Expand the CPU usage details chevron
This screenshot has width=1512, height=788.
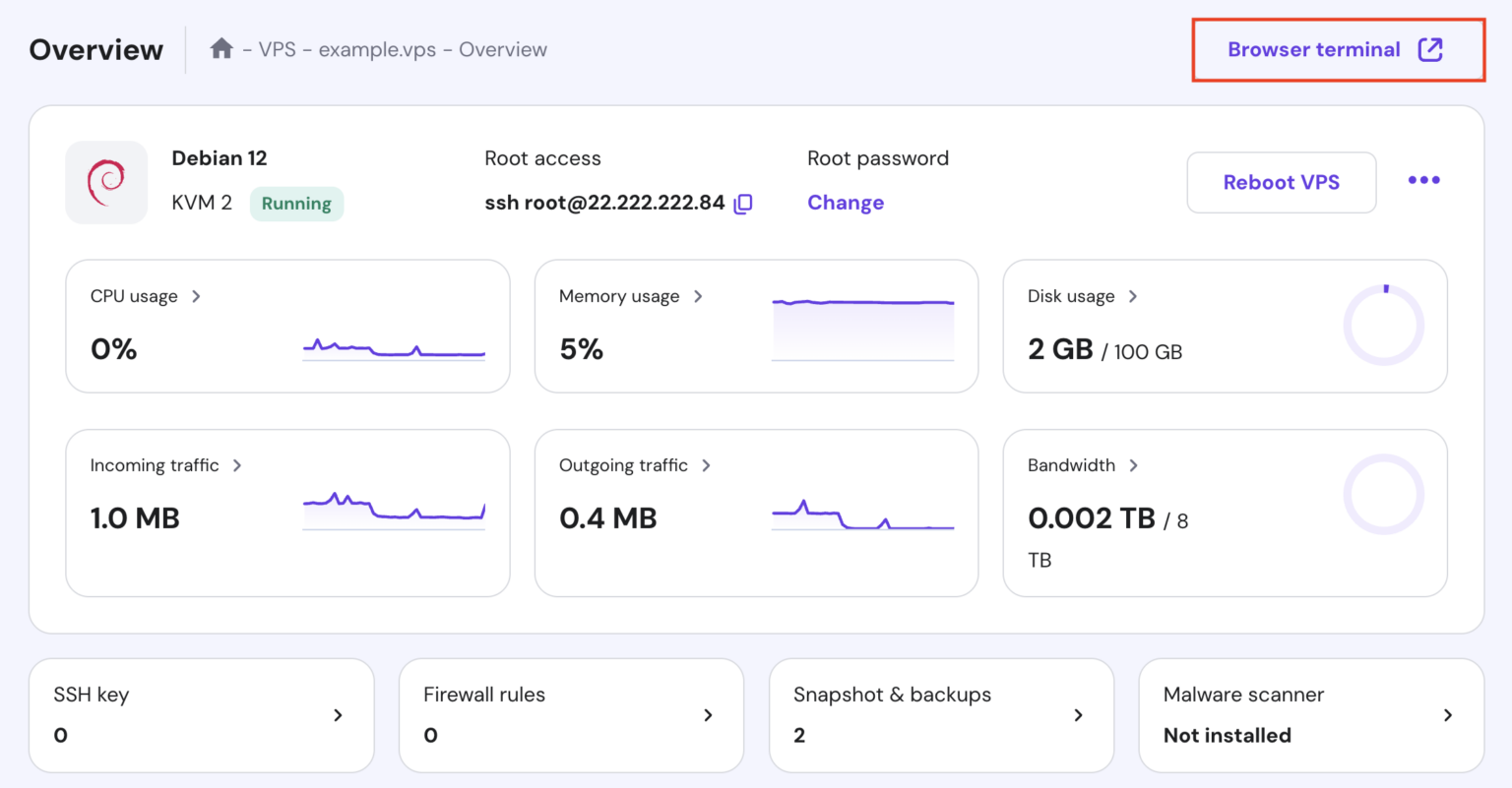point(196,295)
